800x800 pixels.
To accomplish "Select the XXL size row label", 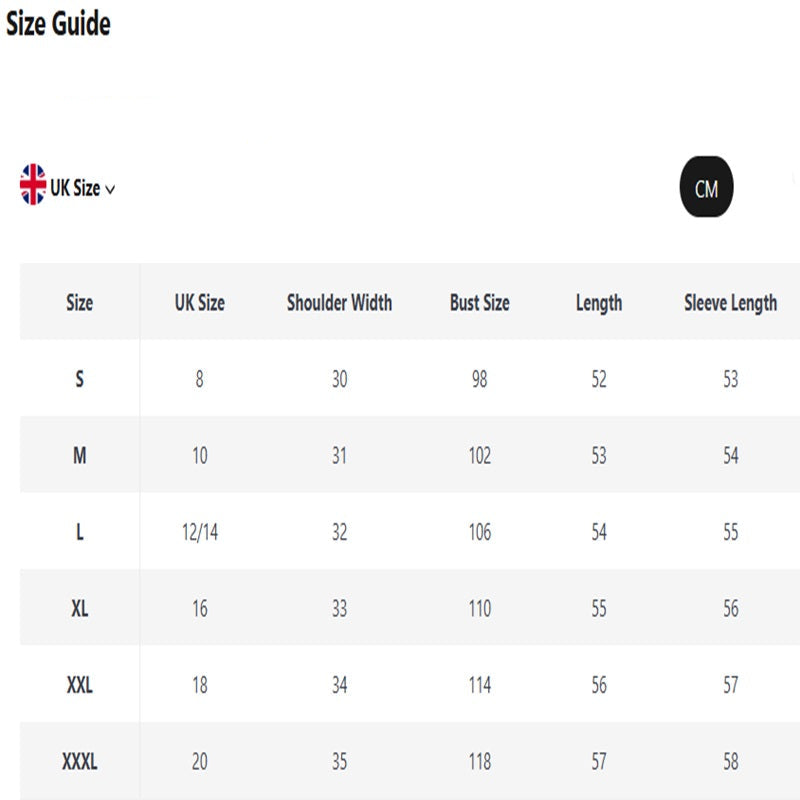I will tap(79, 685).
